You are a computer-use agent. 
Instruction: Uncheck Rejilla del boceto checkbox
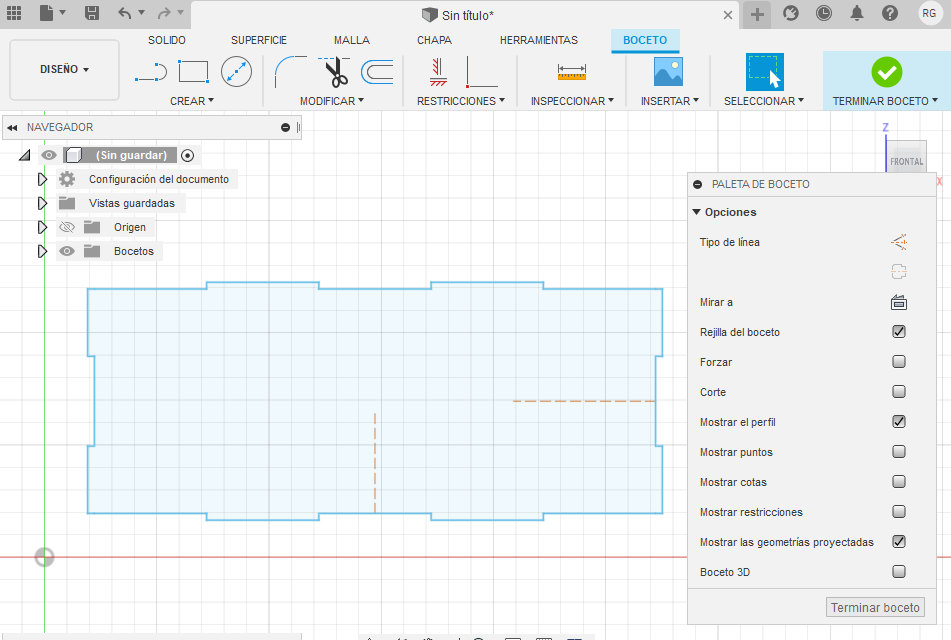point(899,332)
